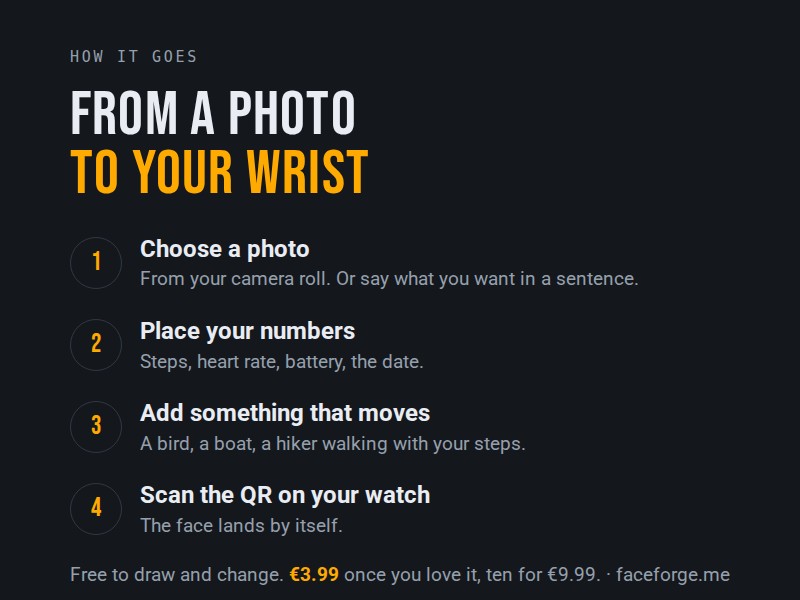Select the 'Place your numbers' heading
Image resolution: width=800 pixels, height=600 pixels.
pos(247,331)
